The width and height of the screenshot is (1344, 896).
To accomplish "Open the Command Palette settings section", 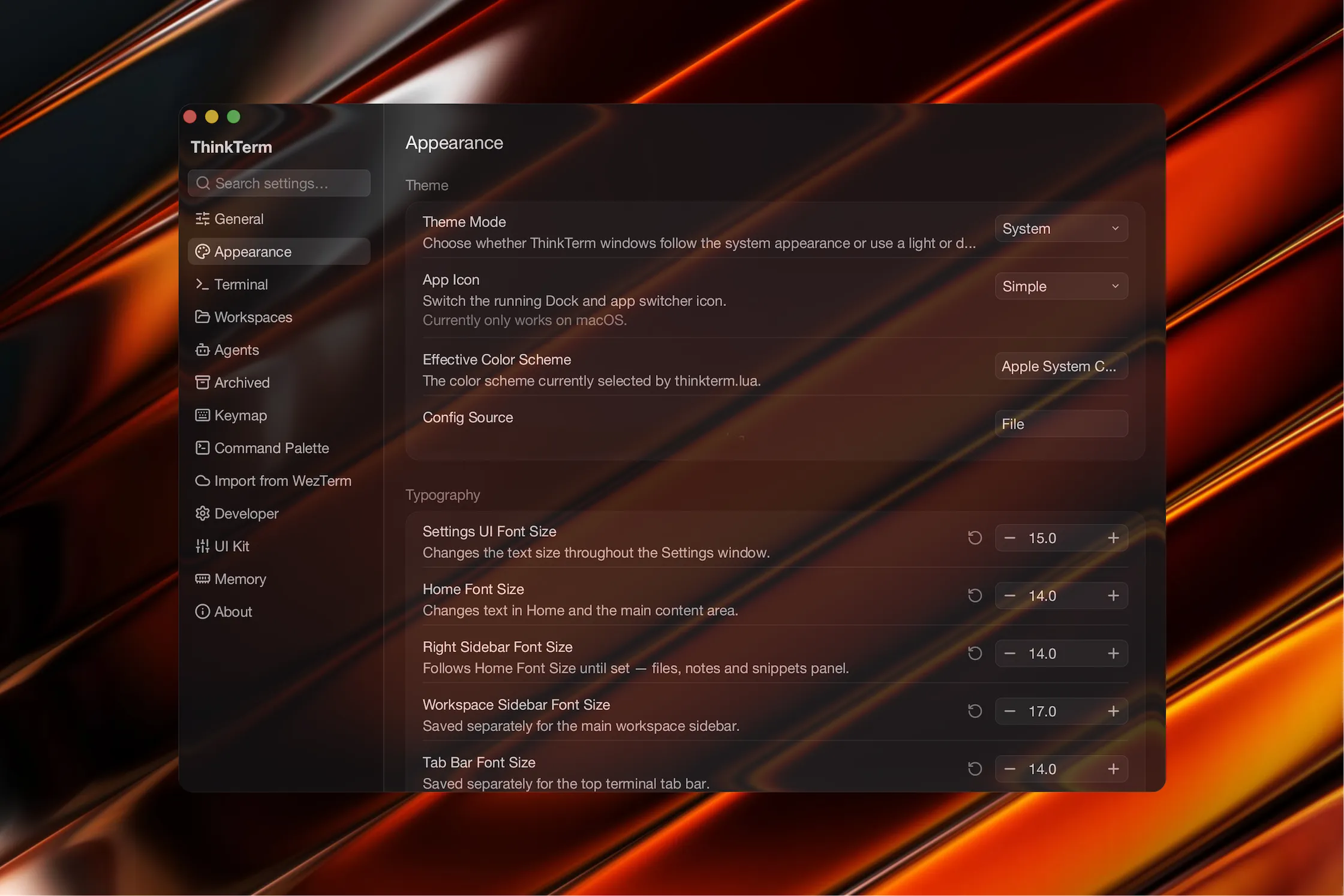I will point(279,448).
